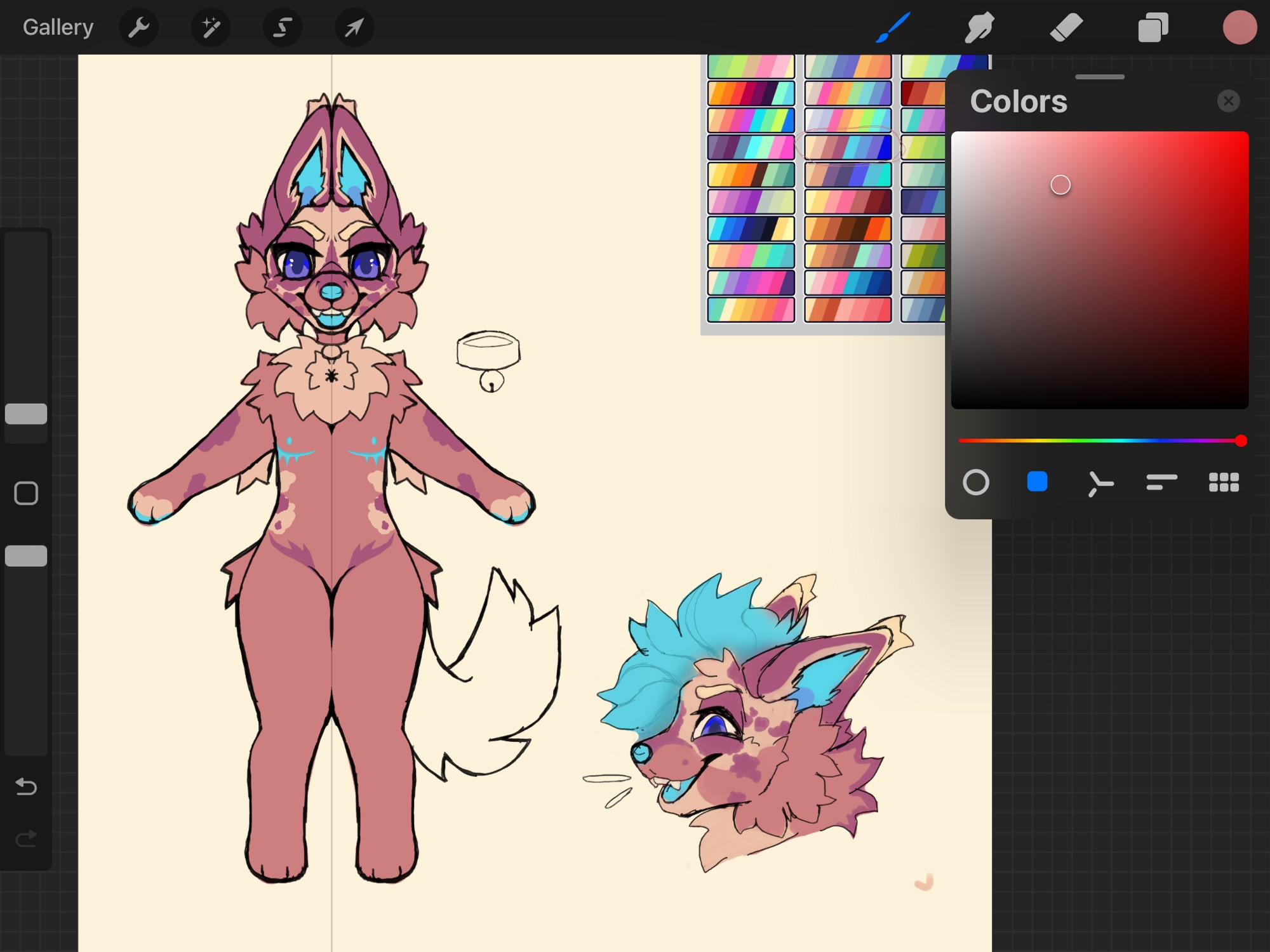The height and width of the screenshot is (952, 1270).
Task: Tap the active color circle
Action: (x=1240, y=27)
